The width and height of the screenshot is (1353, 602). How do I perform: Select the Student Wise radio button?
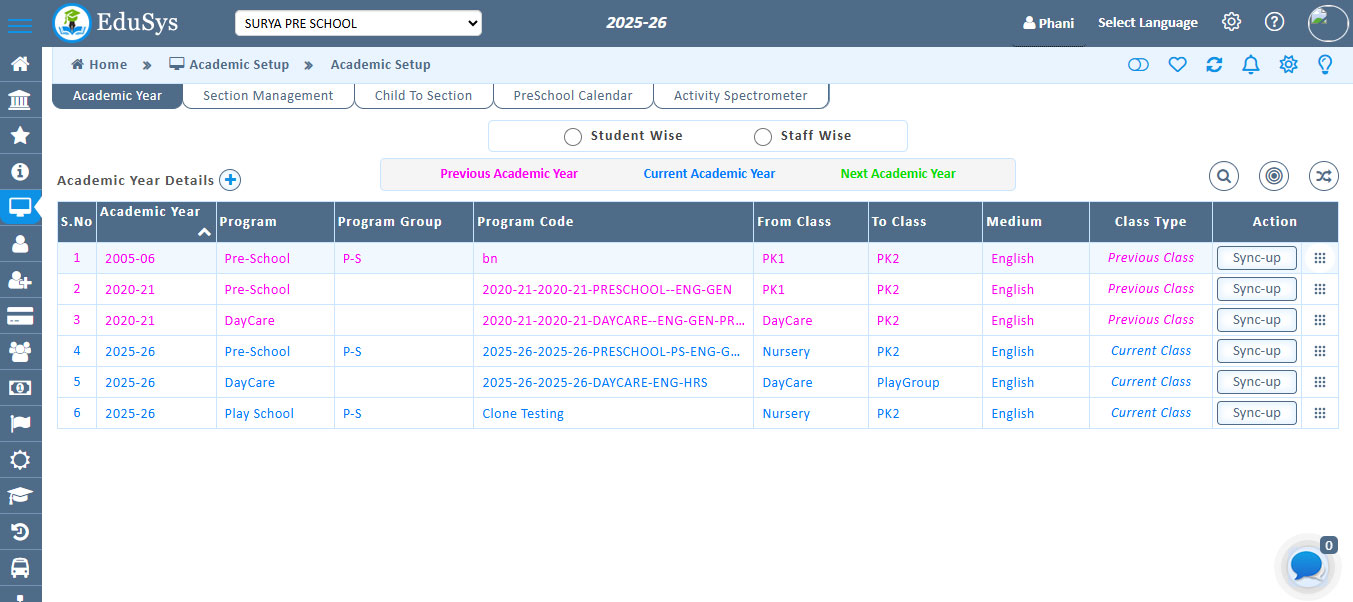pyautogui.click(x=573, y=136)
